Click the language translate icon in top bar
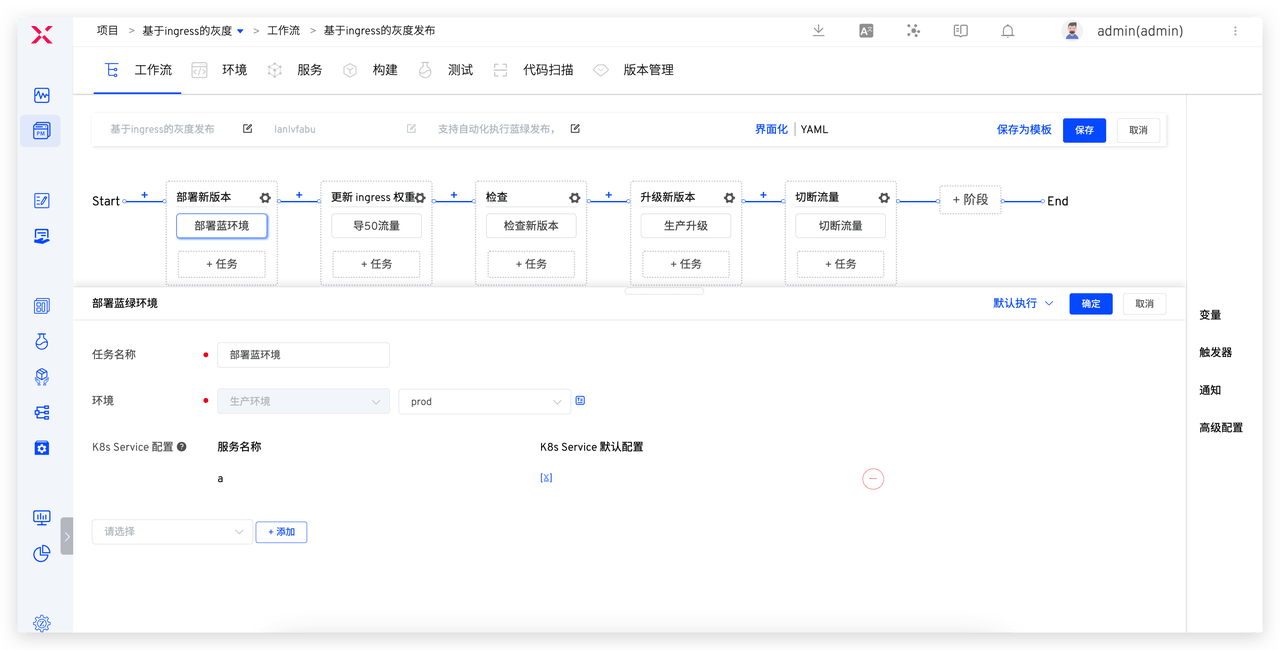1280x650 pixels. coord(866,31)
